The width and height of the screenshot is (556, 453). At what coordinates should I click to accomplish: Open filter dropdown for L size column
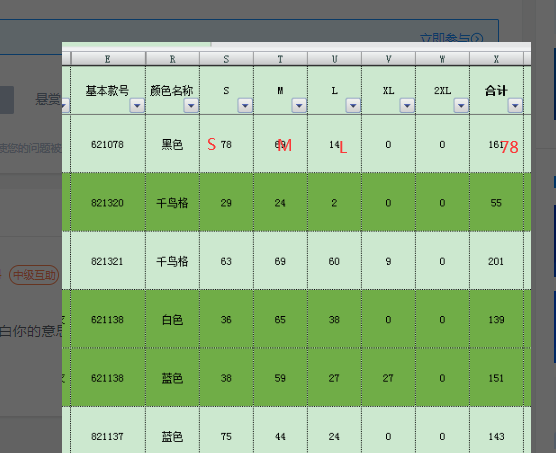[353, 105]
